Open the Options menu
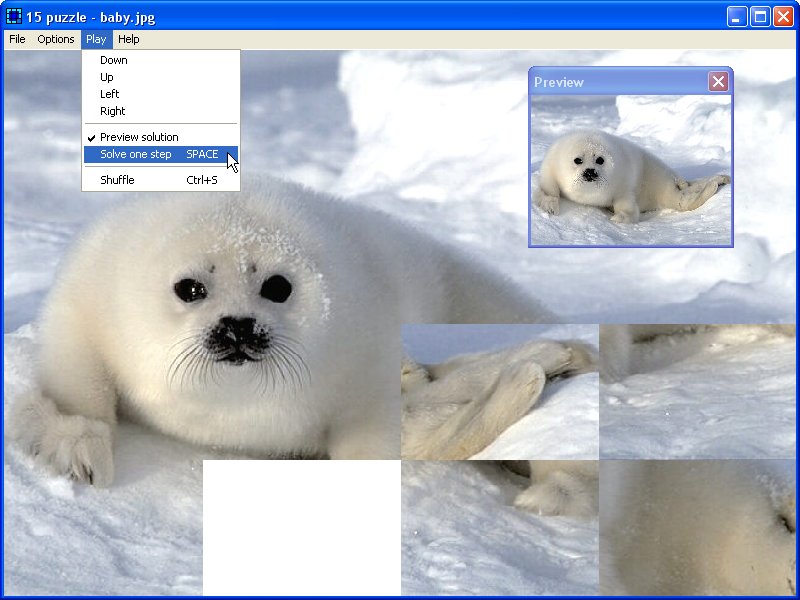The image size is (800, 600). [56, 39]
